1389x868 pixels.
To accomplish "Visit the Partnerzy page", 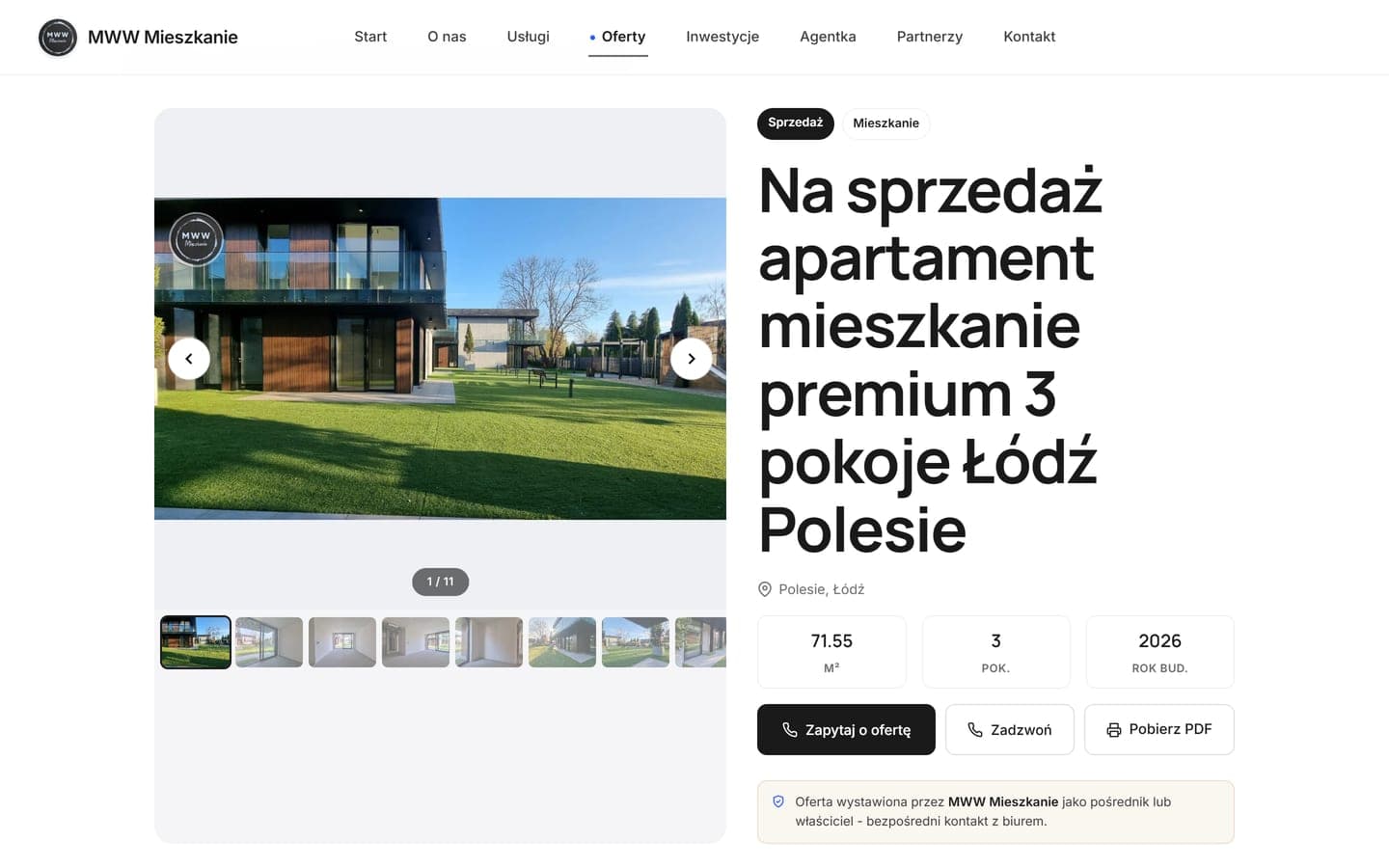I will click(x=930, y=37).
